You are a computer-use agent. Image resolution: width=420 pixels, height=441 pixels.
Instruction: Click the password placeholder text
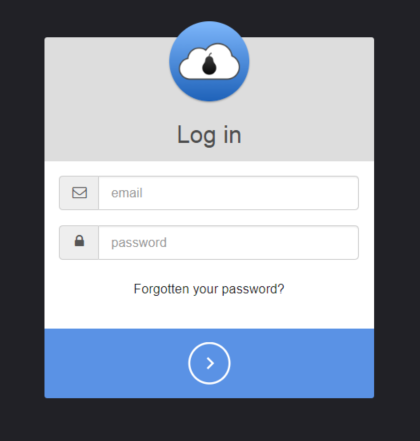(x=139, y=243)
